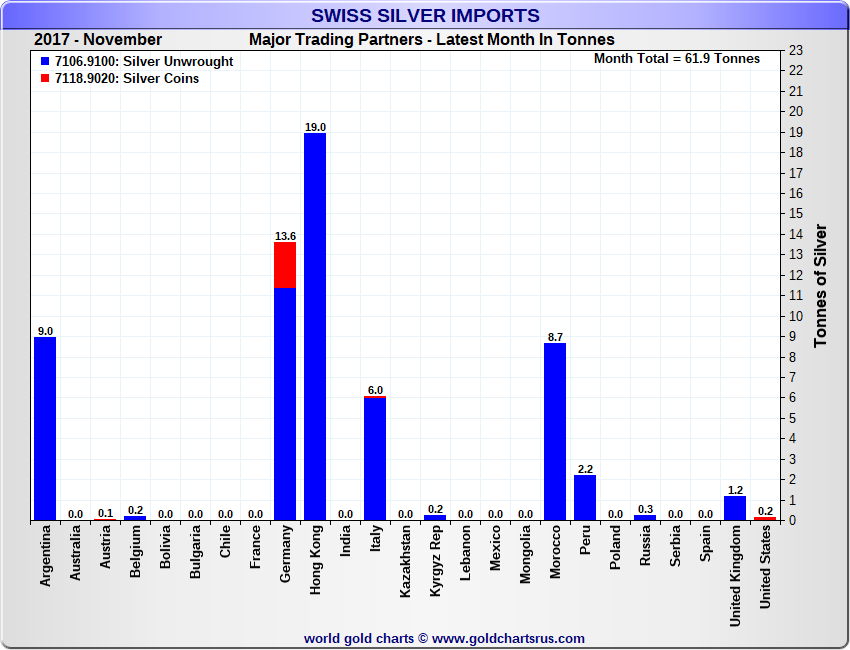This screenshot has width=850, height=650.
Task: Open the www.goldchartsrus.com footer link
Action: [509, 638]
